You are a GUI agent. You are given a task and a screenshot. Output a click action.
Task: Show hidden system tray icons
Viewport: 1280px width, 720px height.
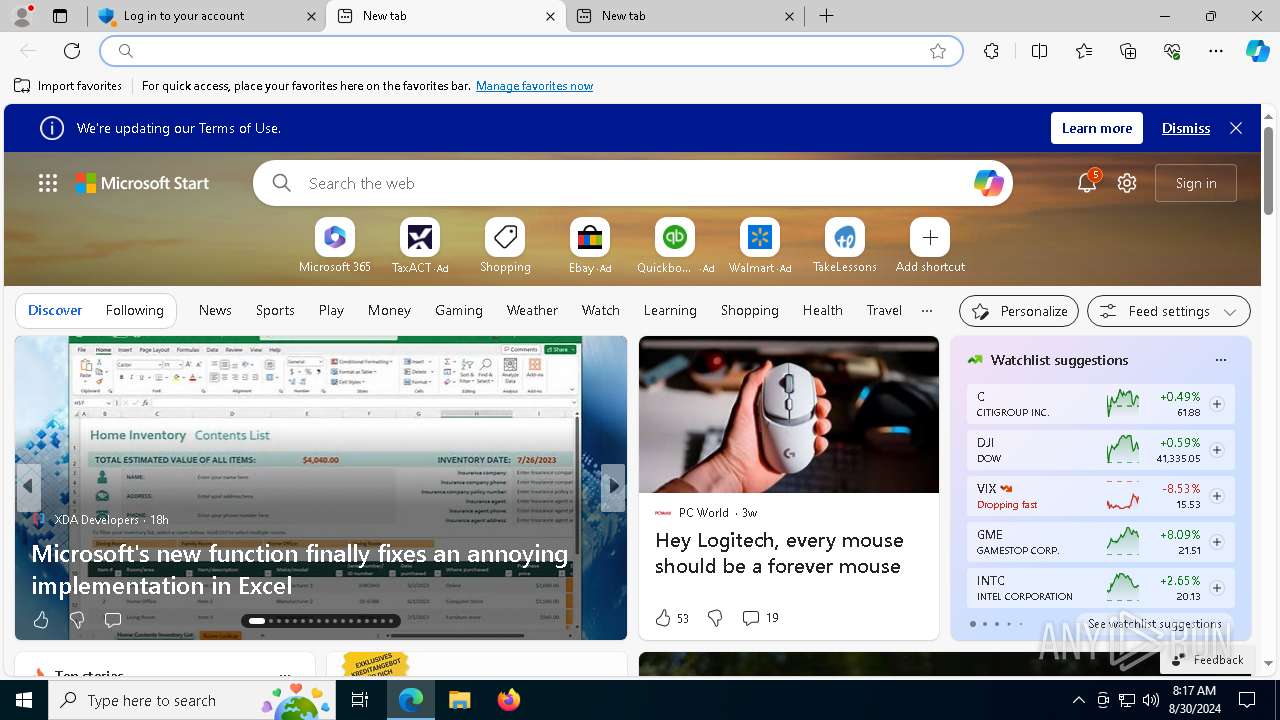coord(1078,700)
